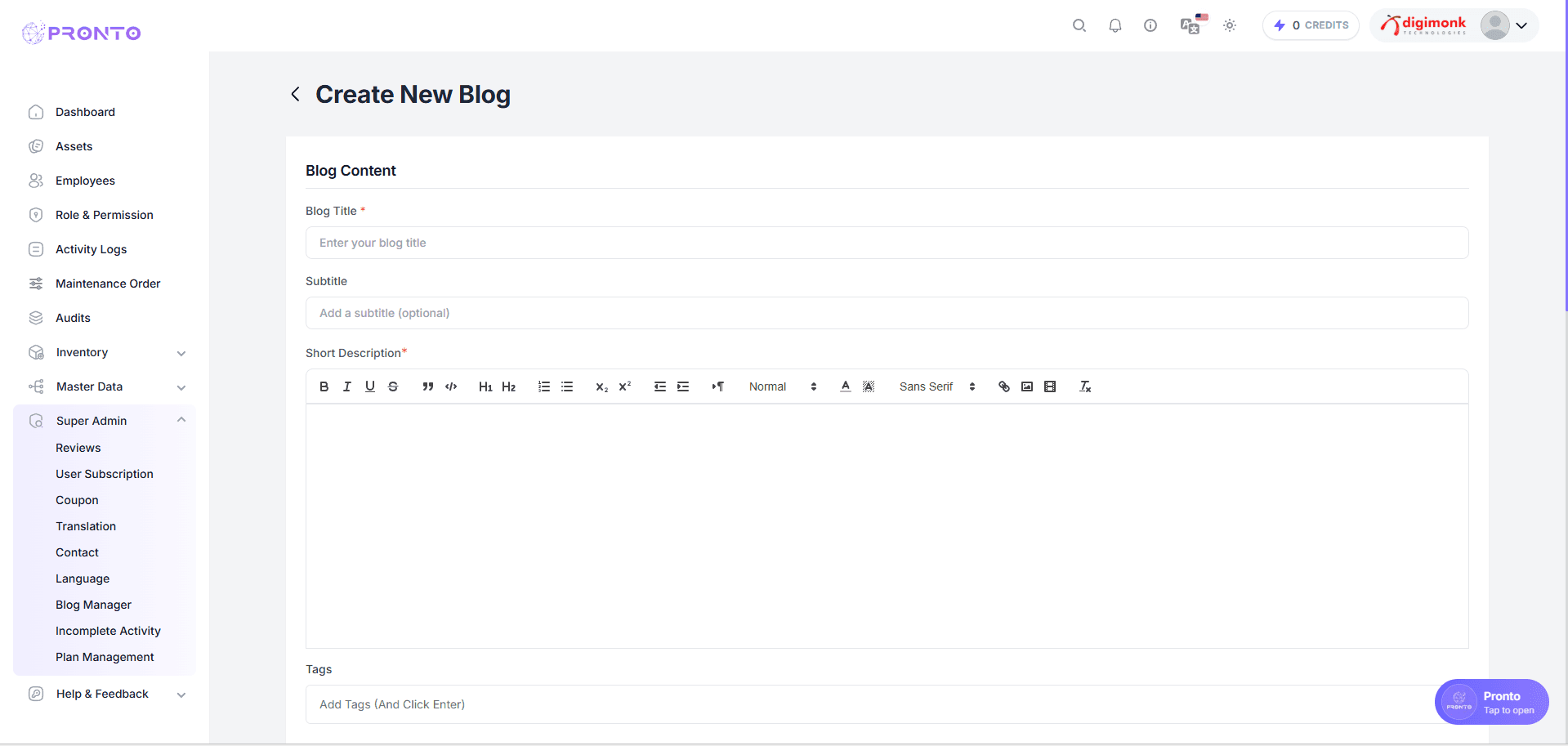Open the Sans Serif font dropdown
The width and height of the screenshot is (1568, 746).
[x=931, y=386]
